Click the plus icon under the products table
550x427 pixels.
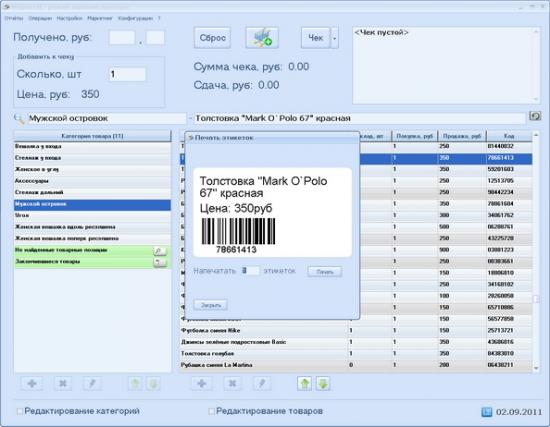click(202, 383)
